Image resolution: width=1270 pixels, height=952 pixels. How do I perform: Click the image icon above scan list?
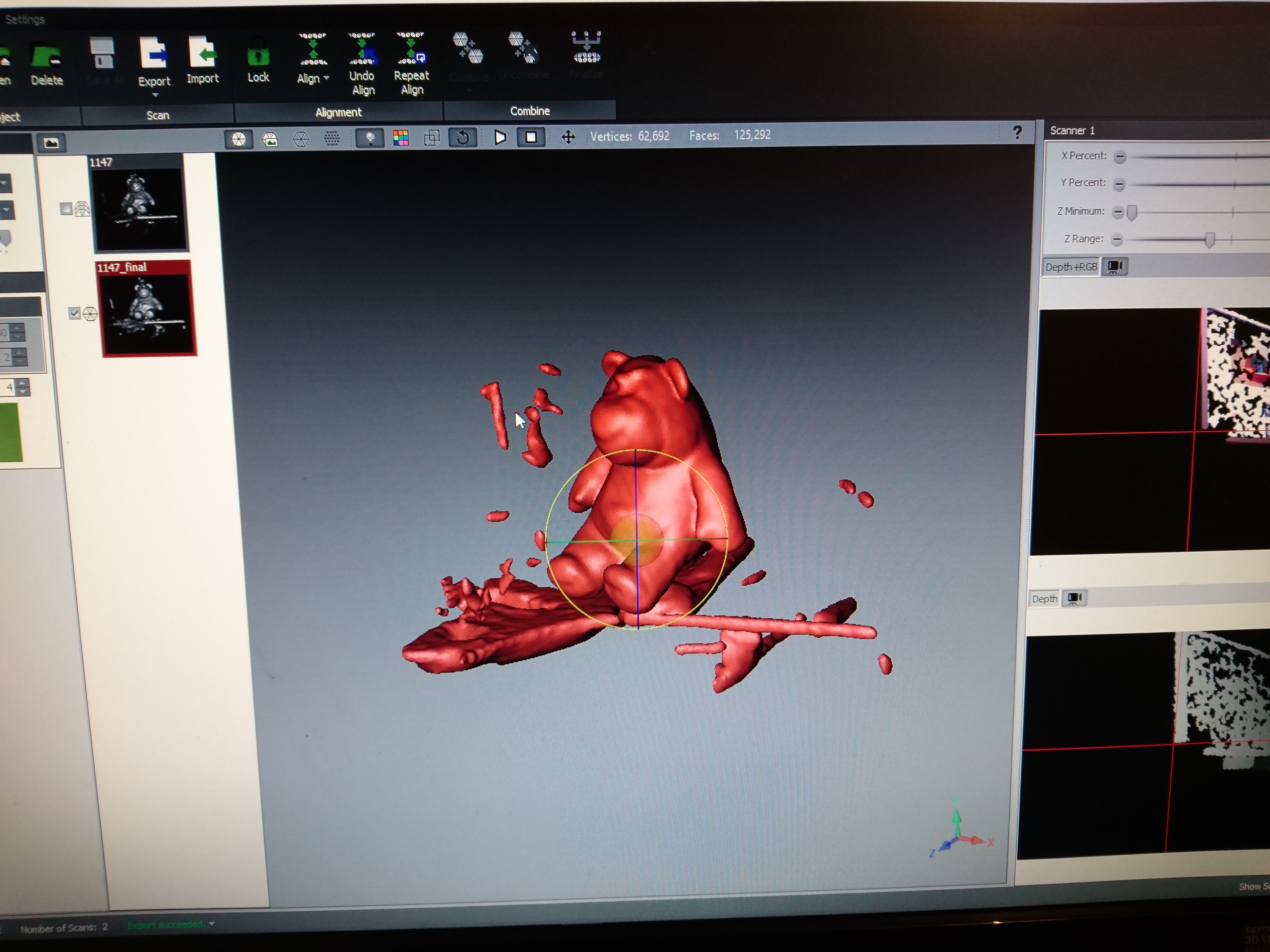[52, 143]
